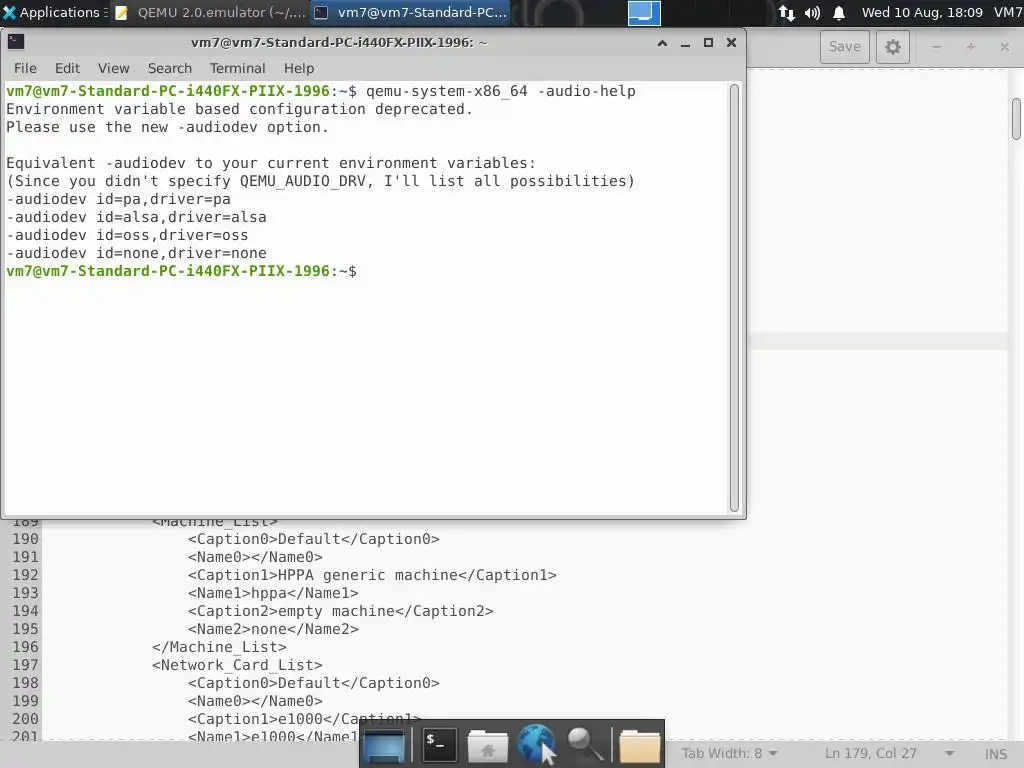
Task: Click the Ln 179, Col 27 status indicator
Action: coord(871,754)
